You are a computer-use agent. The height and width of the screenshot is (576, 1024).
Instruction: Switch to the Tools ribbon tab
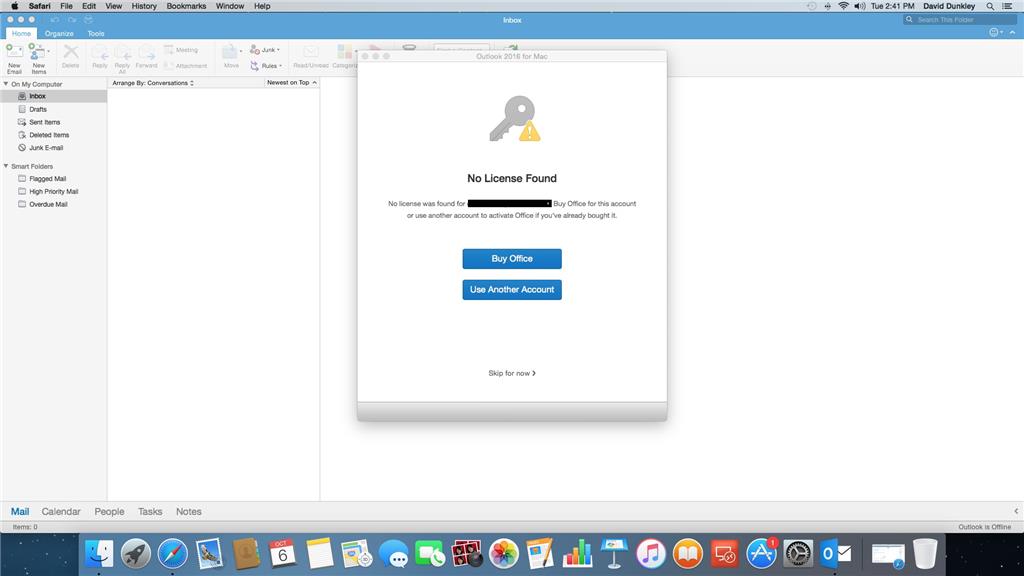(x=96, y=33)
